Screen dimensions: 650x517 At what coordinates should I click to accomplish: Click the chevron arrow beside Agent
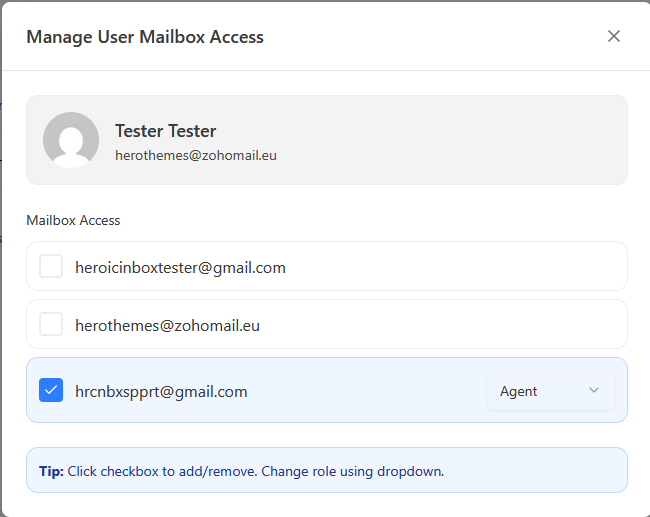point(594,391)
